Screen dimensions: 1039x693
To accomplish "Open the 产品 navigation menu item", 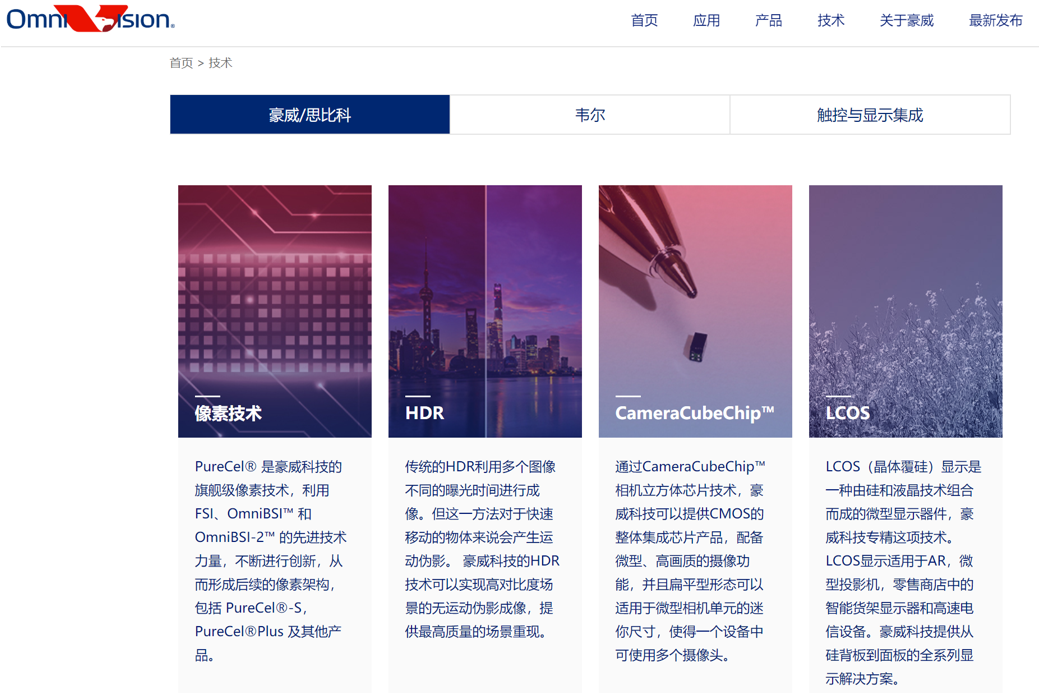I will [x=769, y=21].
